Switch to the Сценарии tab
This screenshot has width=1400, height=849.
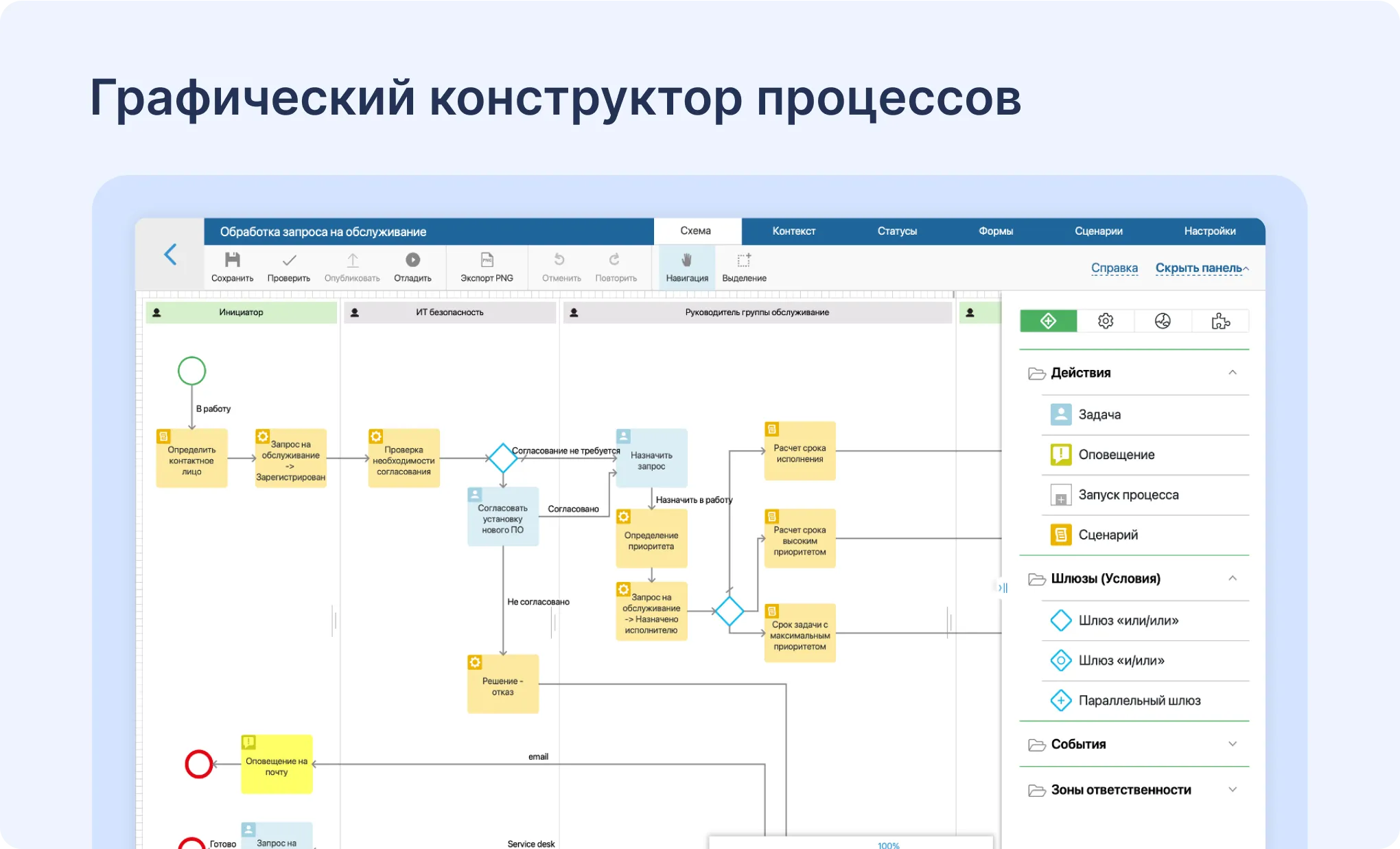[1099, 231]
